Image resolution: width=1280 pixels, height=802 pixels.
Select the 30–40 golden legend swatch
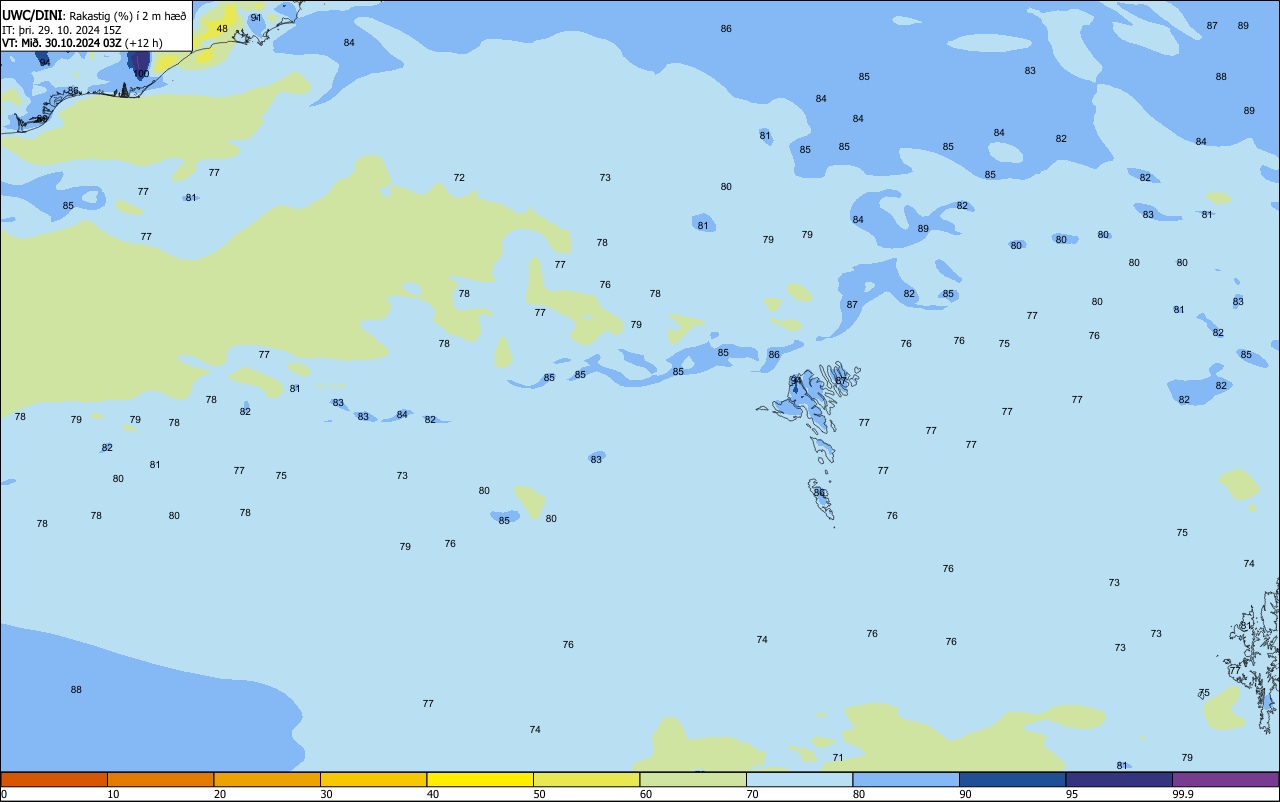point(373,779)
